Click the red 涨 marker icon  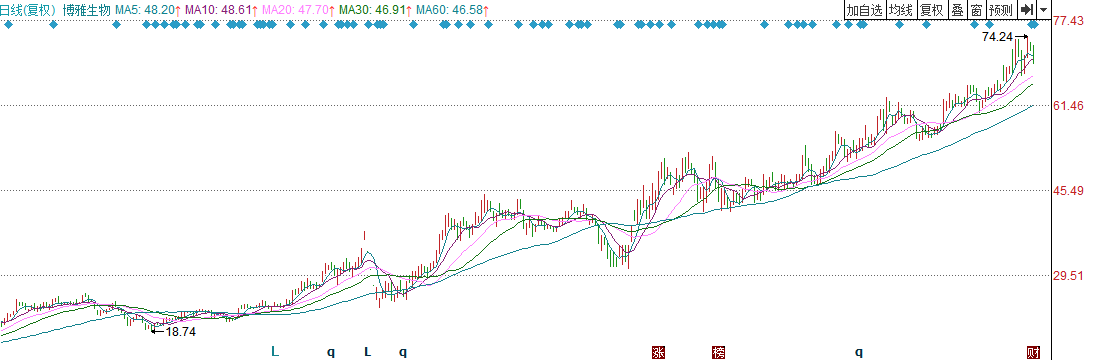click(658, 352)
